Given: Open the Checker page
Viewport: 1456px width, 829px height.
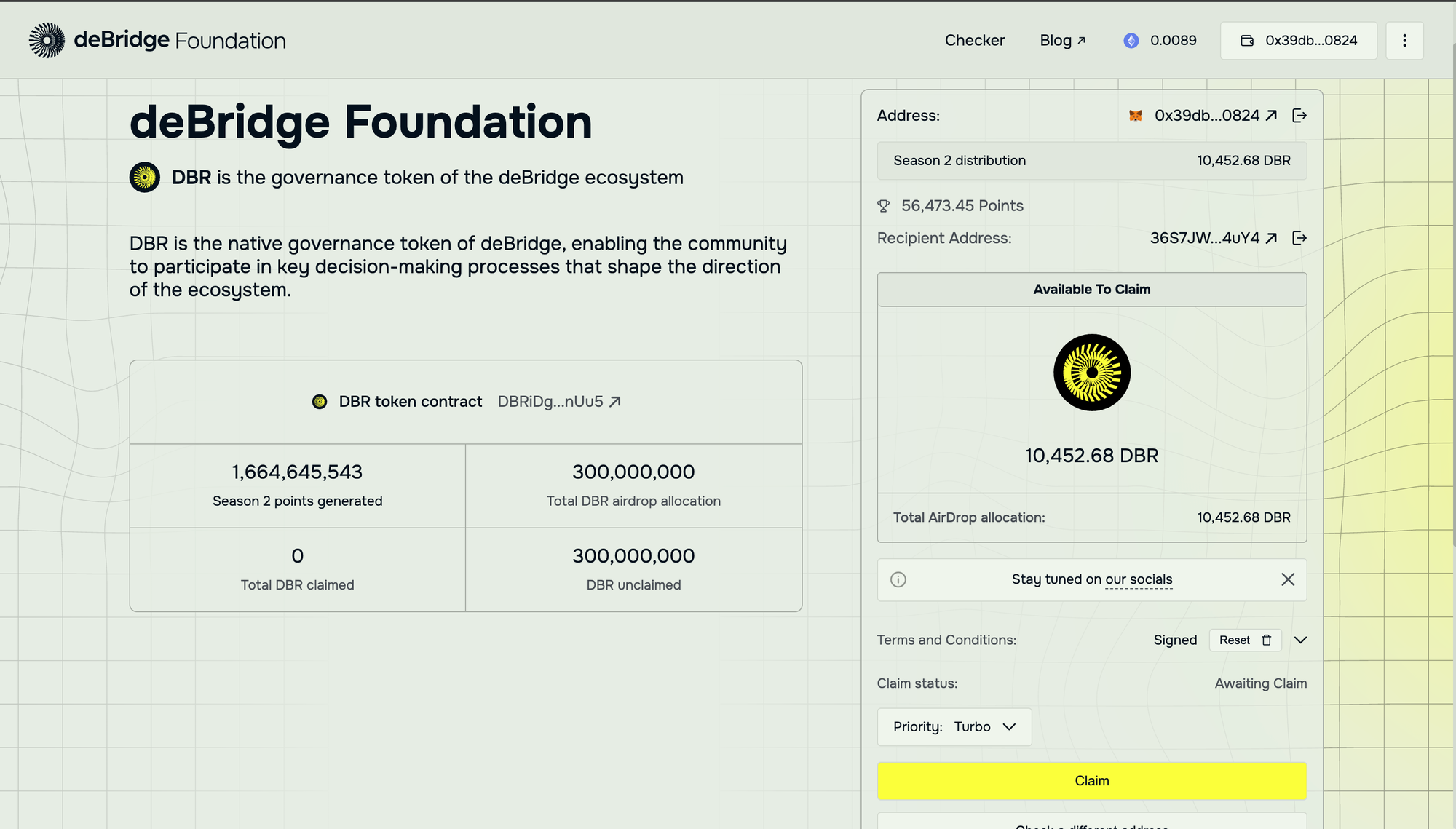Looking at the screenshot, I should [x=974, y=41].
